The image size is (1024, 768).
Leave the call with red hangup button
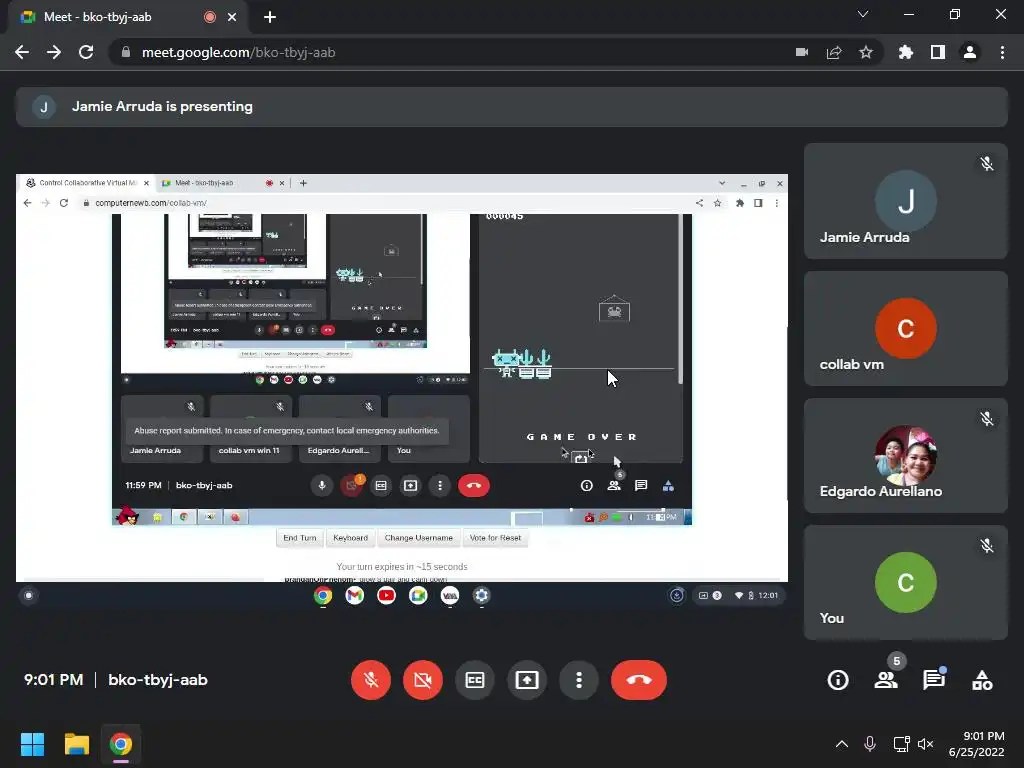click(639, 680)
